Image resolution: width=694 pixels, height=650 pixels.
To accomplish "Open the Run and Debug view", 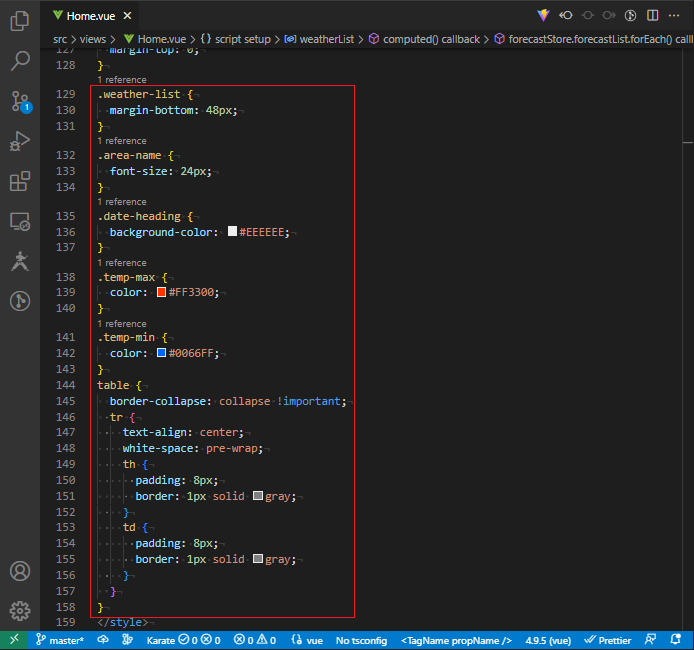I will click(x=20, y=141).
